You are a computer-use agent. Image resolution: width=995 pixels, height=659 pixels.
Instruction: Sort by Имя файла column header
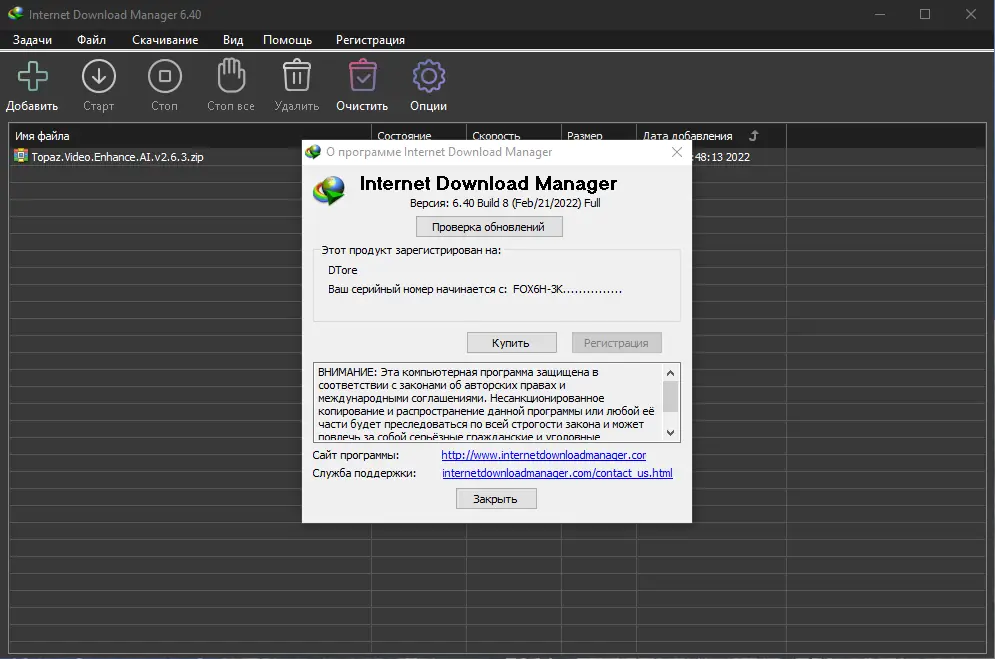(190, 136)
